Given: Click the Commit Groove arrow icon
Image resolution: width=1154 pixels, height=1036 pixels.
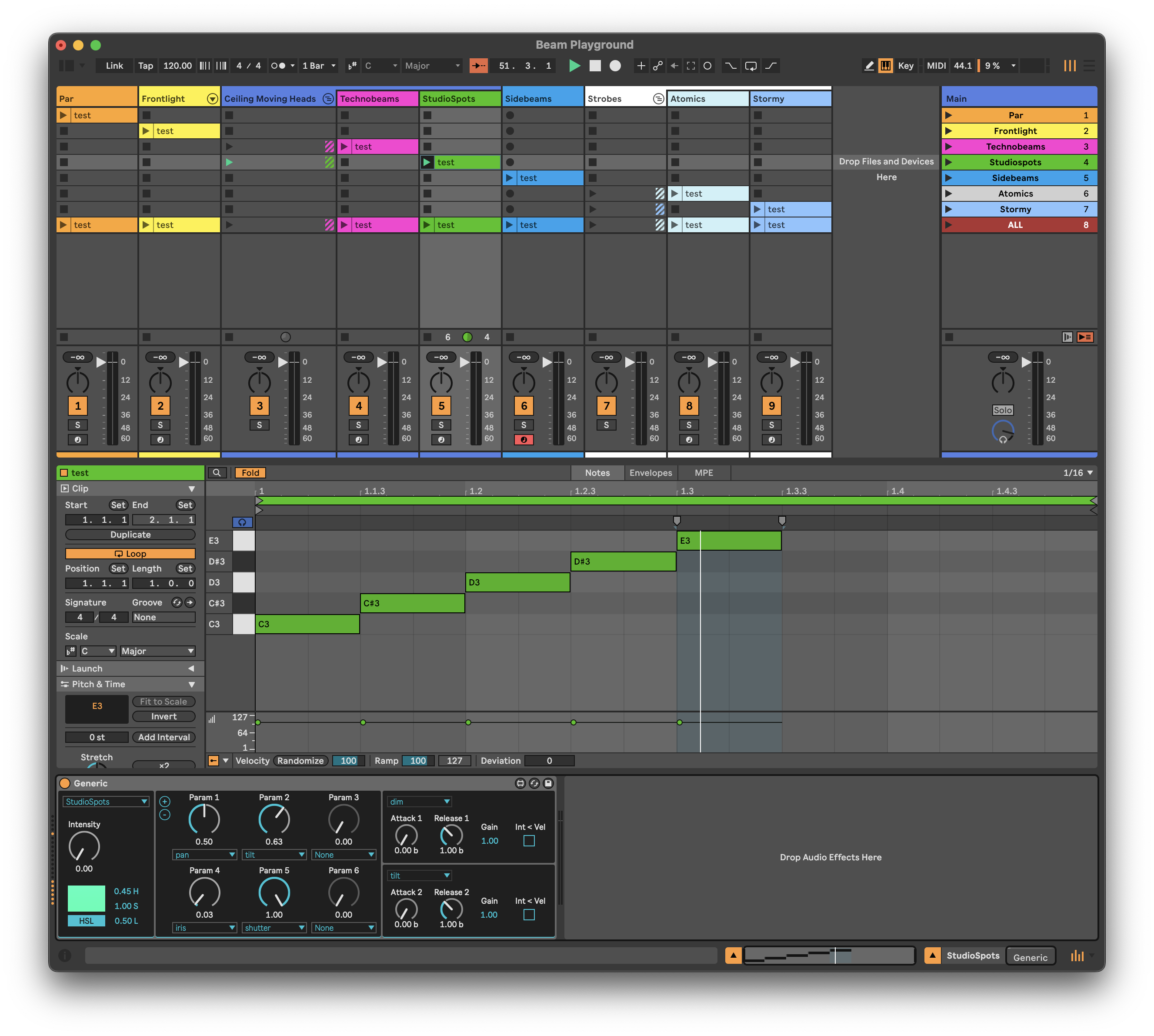Looking at the screenshot, I should click(190, 602).
